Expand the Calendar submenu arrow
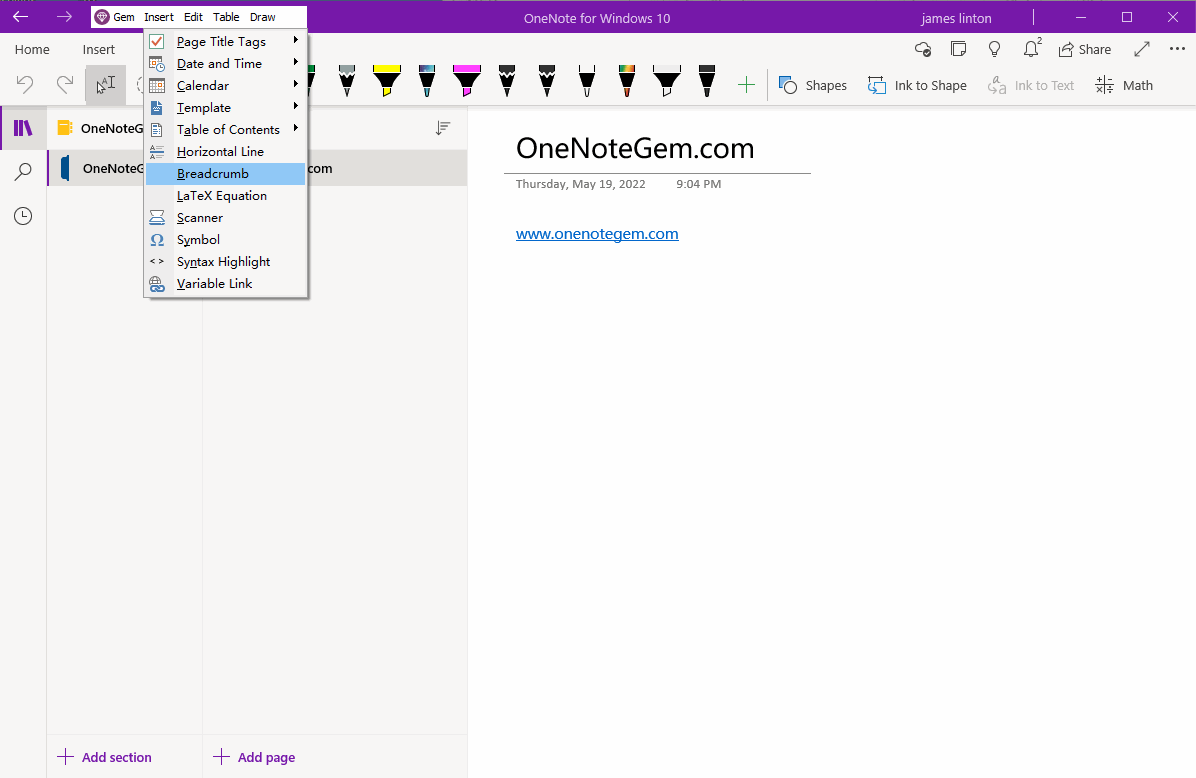The height and width of the screenshot is (778, 1196). [295, 84]
